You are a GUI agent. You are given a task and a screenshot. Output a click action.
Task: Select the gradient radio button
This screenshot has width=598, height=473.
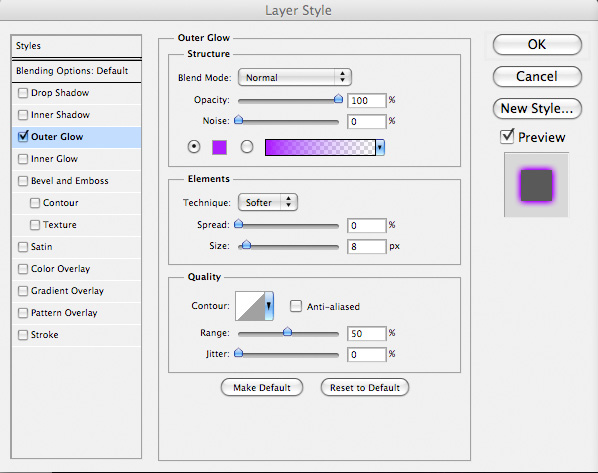pos(247,147)
